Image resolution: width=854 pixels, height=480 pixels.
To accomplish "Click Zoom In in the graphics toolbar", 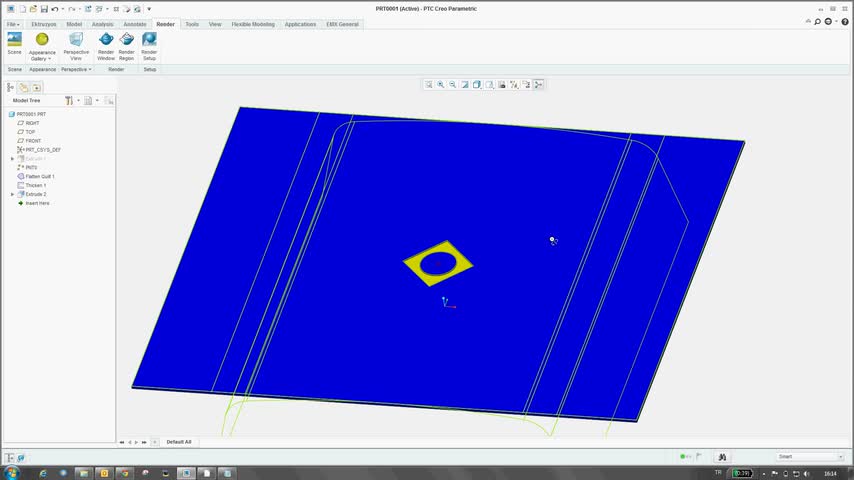I will pyautogui.click(x=441, y=84).
